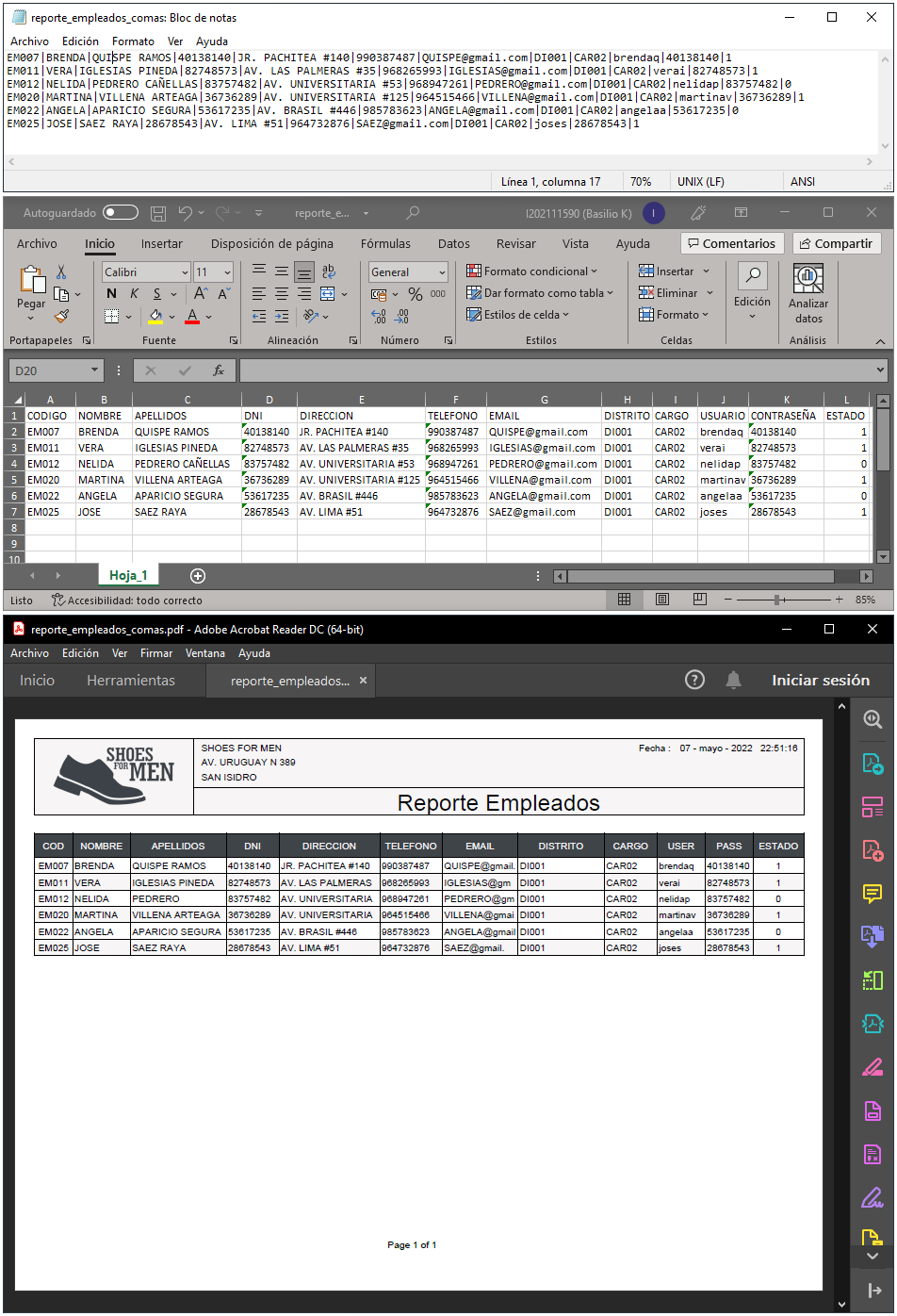This screenshot has width=897, height=1316.
Task: Open the Eliminar cells dropdown
Action: point(676,293)
